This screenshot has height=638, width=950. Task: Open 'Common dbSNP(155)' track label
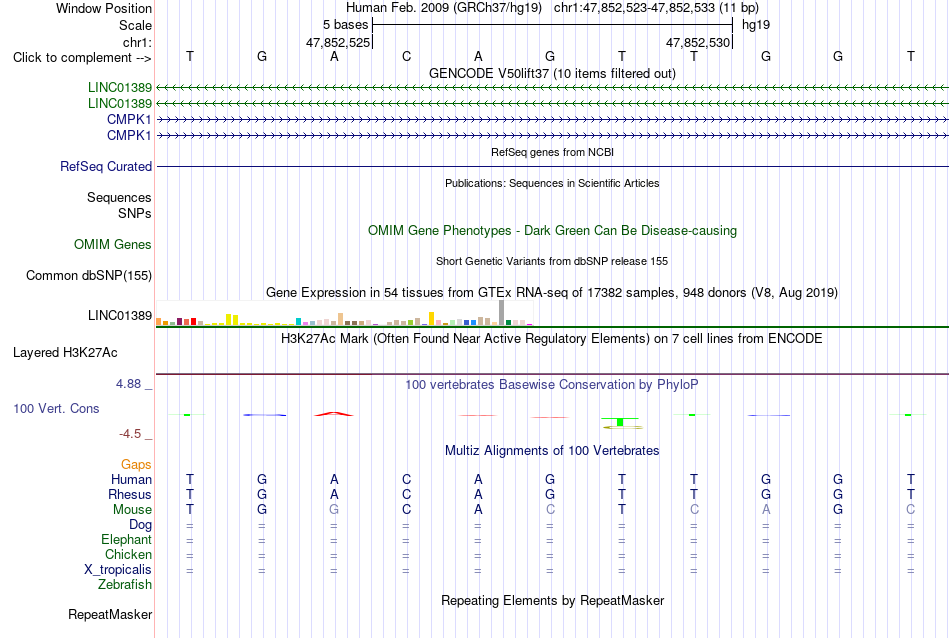tap(88, 275)
